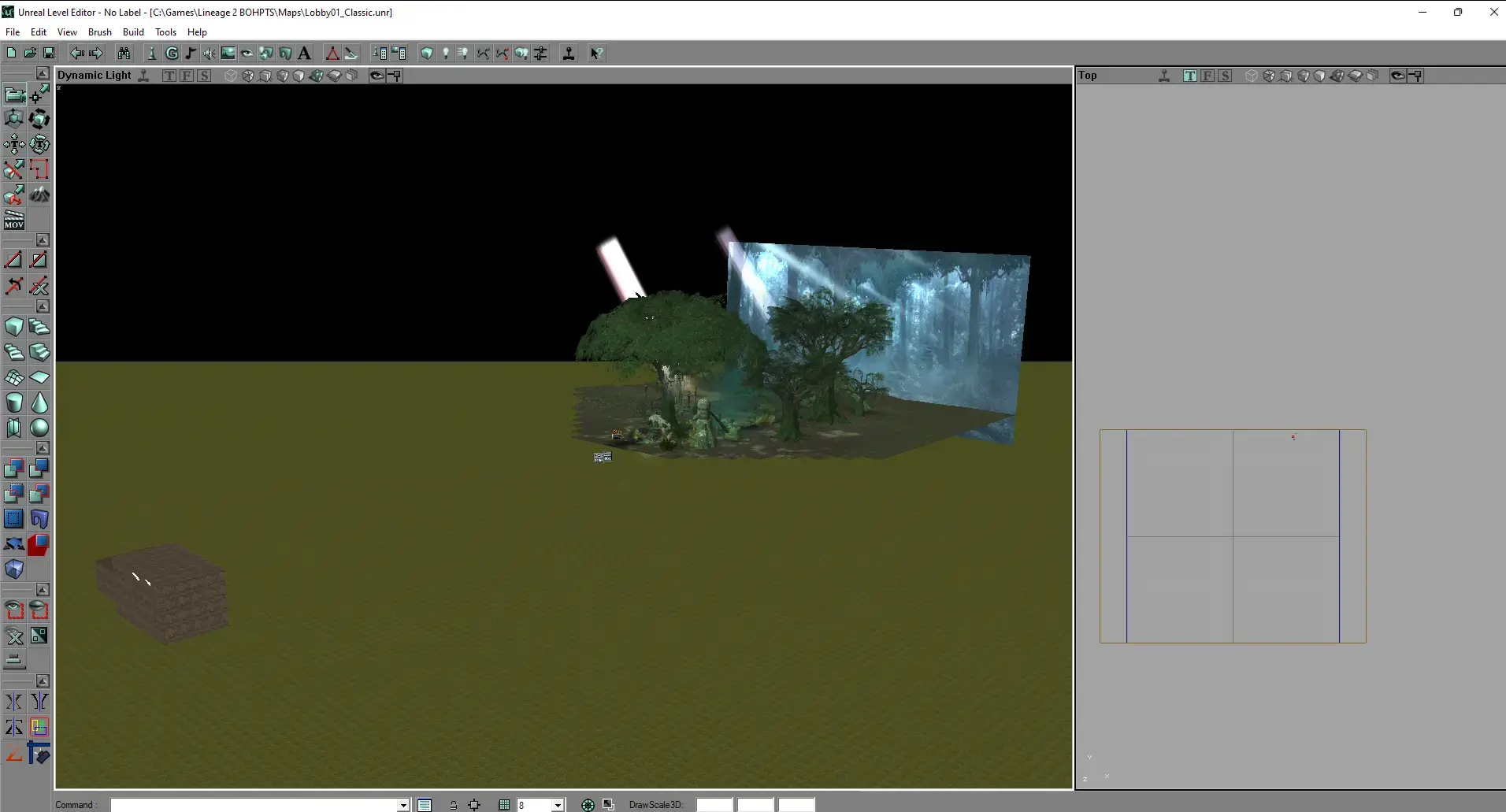This screenshot has width=1506, height=812.
Task: Open the Edit menu
Action: click(39, 32)
